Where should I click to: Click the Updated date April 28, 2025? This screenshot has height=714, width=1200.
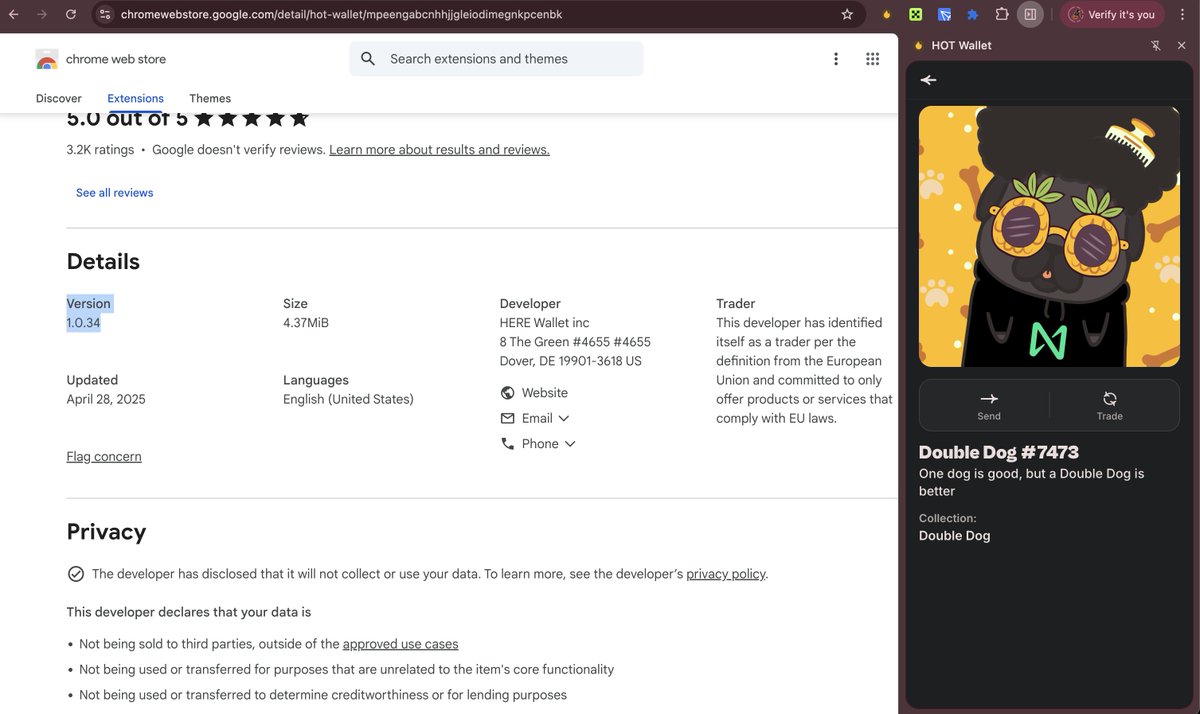pos(106,399)
